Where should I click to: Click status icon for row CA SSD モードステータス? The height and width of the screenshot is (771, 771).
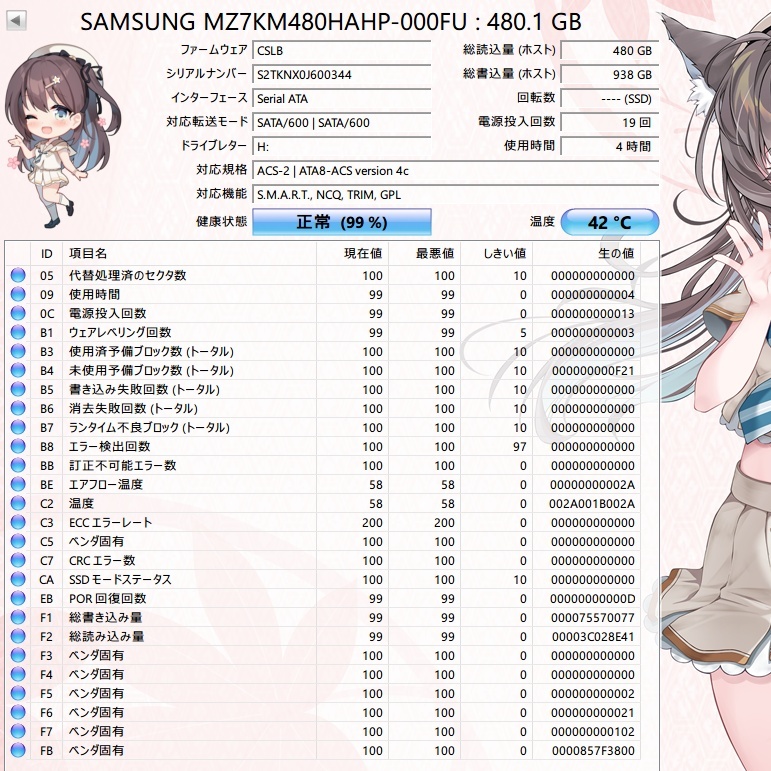click(18, 579)
